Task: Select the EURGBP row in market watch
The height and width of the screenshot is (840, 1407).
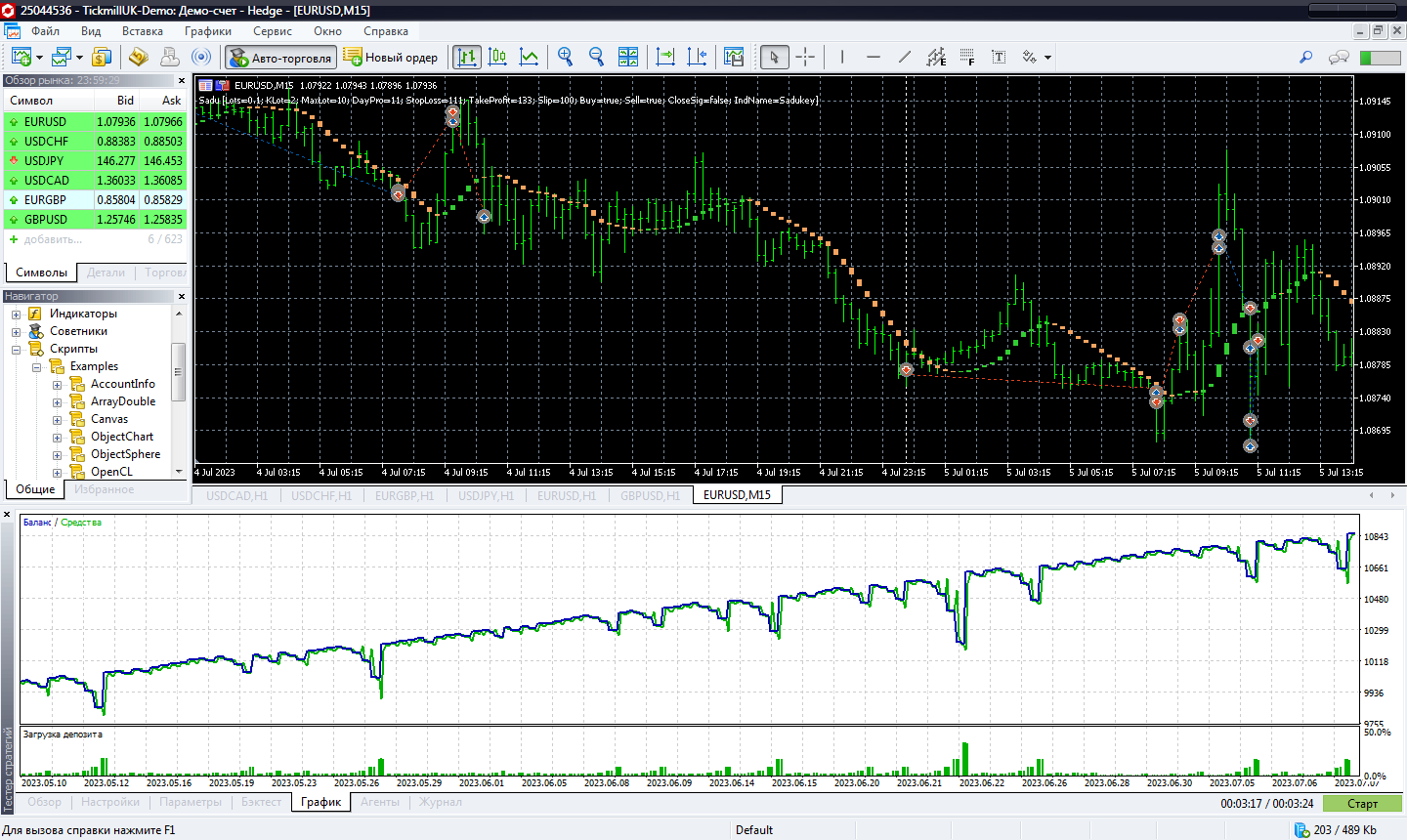Action: pos(46,200)
